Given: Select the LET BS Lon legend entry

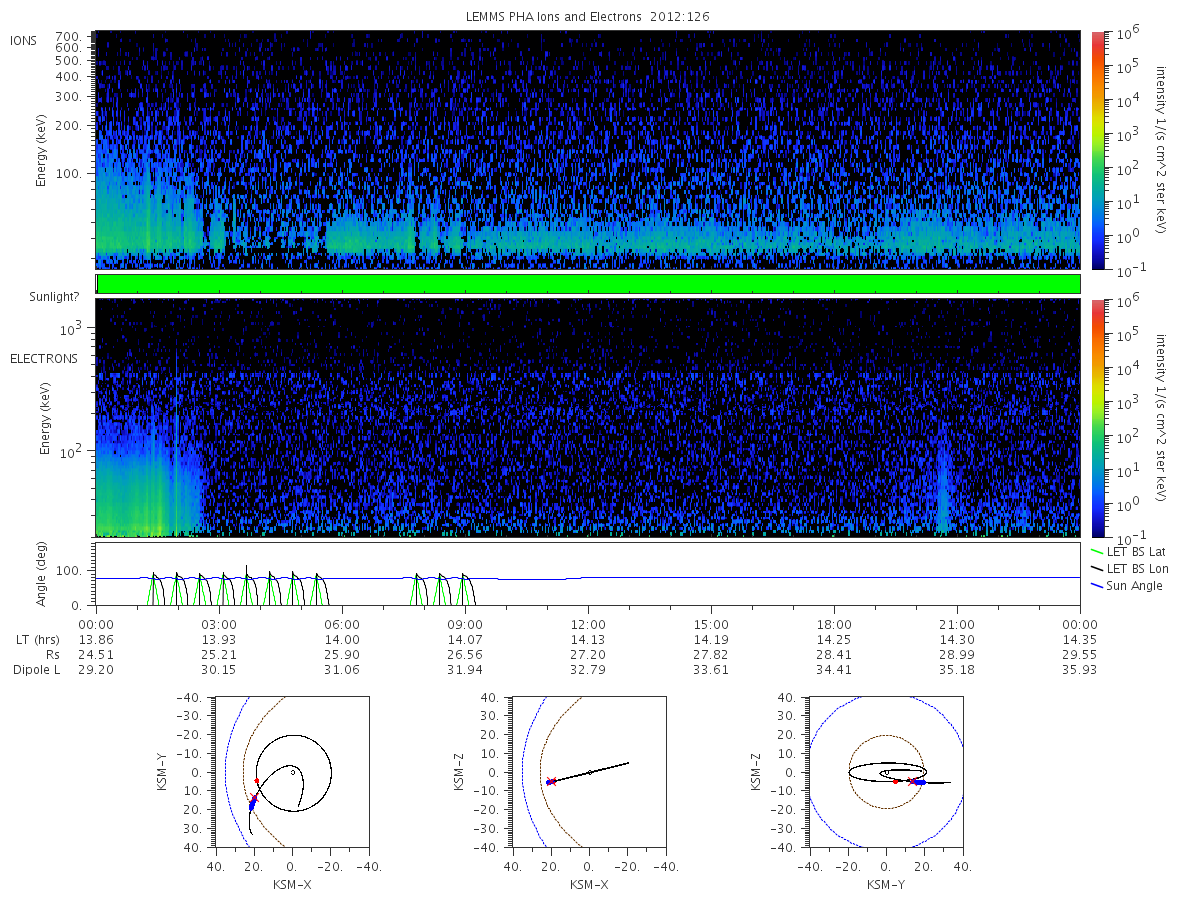Looking at the screenshot, I should pyautogui.click(x=1128, y=568).
